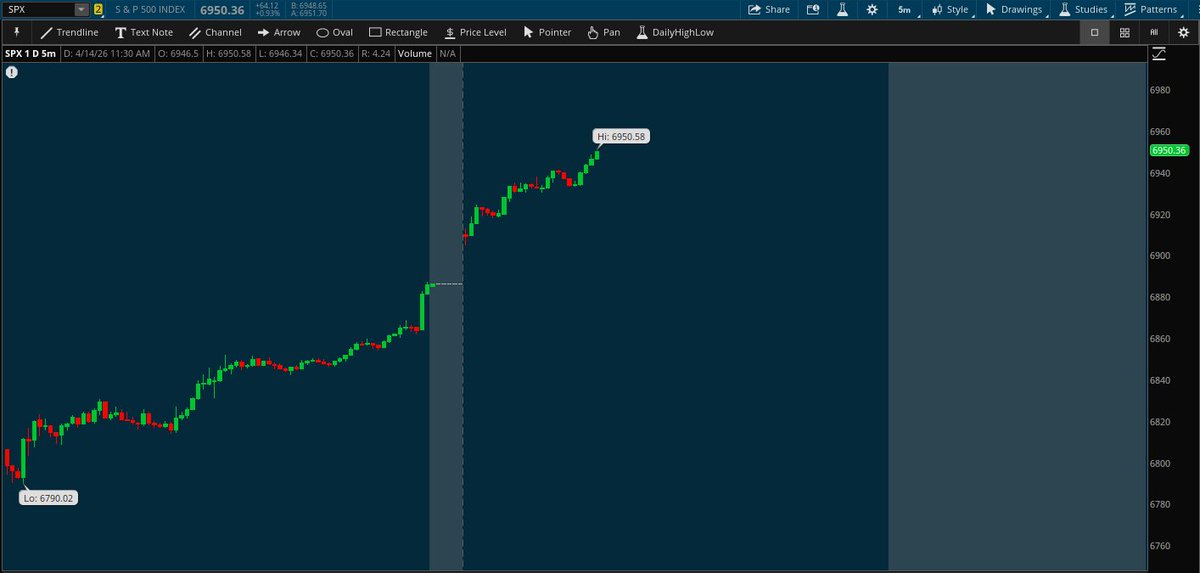Image resolution: width=1200 pixels, height=573 pixels.
Task: Select the Rectangle drawing tool
Action: pyautogui.click(x=398, y=32)
